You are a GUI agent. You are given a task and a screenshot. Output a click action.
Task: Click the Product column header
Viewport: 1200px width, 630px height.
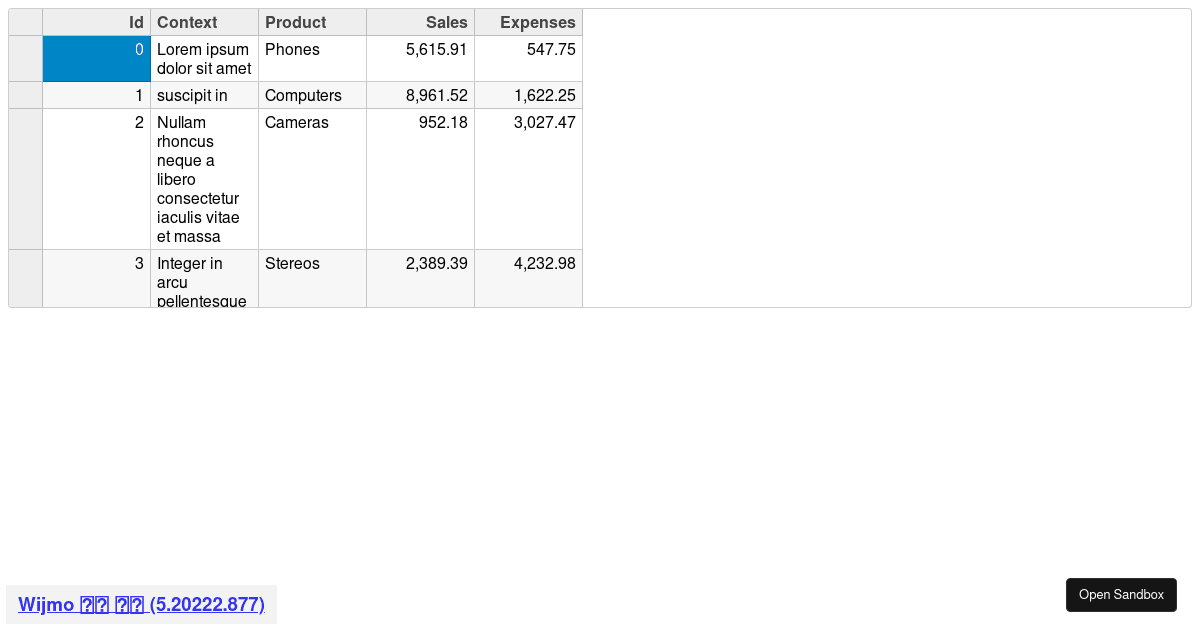click(x=312, y=22)
